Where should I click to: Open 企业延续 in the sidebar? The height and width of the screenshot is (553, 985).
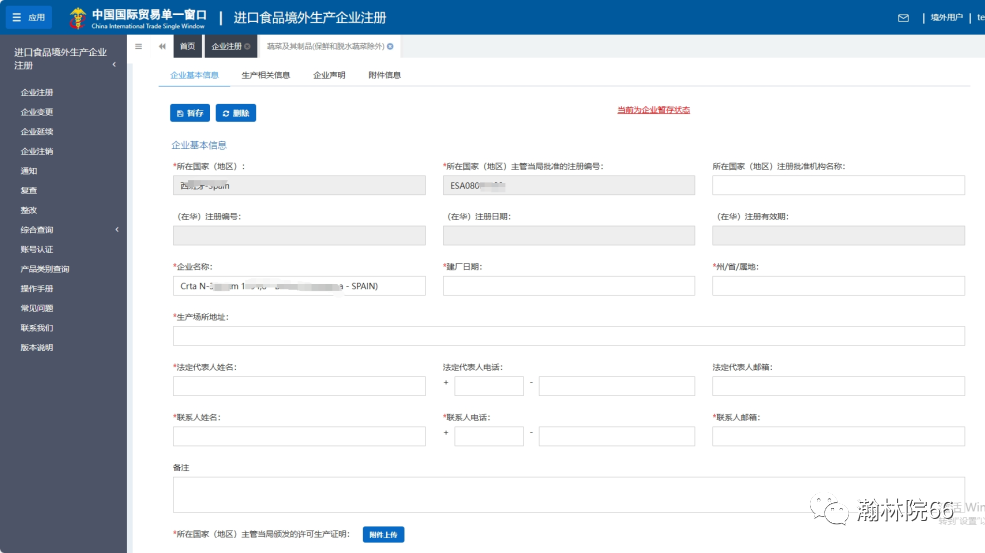click(x=37, y=131)
